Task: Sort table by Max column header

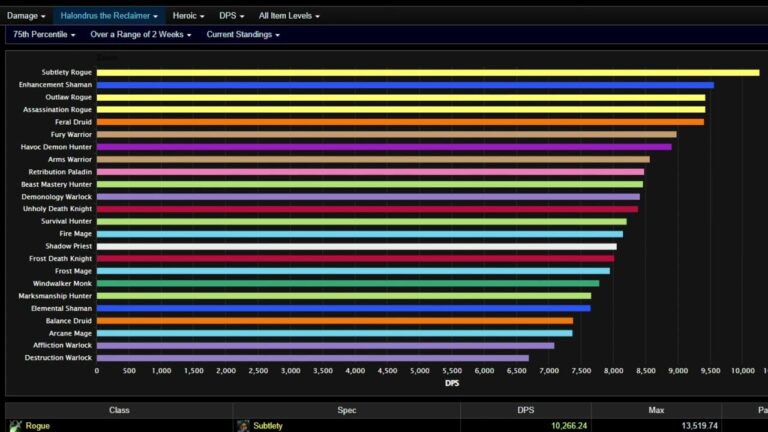Action: coord(656,410)
